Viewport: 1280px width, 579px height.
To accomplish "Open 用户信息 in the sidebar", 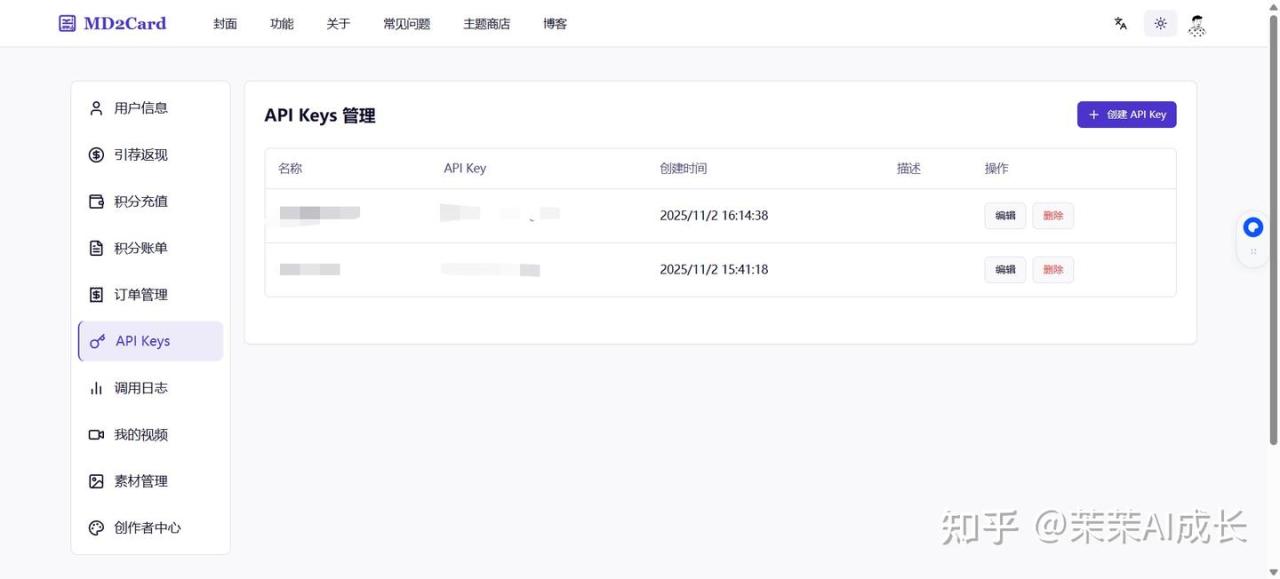I will [x=140, y=108].
